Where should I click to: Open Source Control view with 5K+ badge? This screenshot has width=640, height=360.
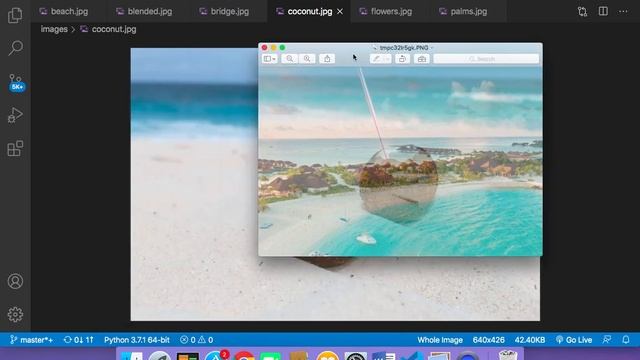tap(16, 82)
